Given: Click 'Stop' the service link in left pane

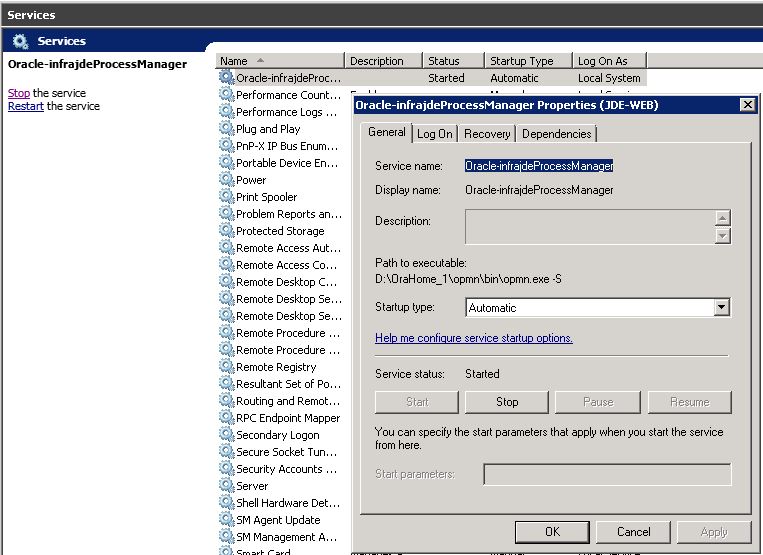Looking at the screenshot, I should pos(18,93).
